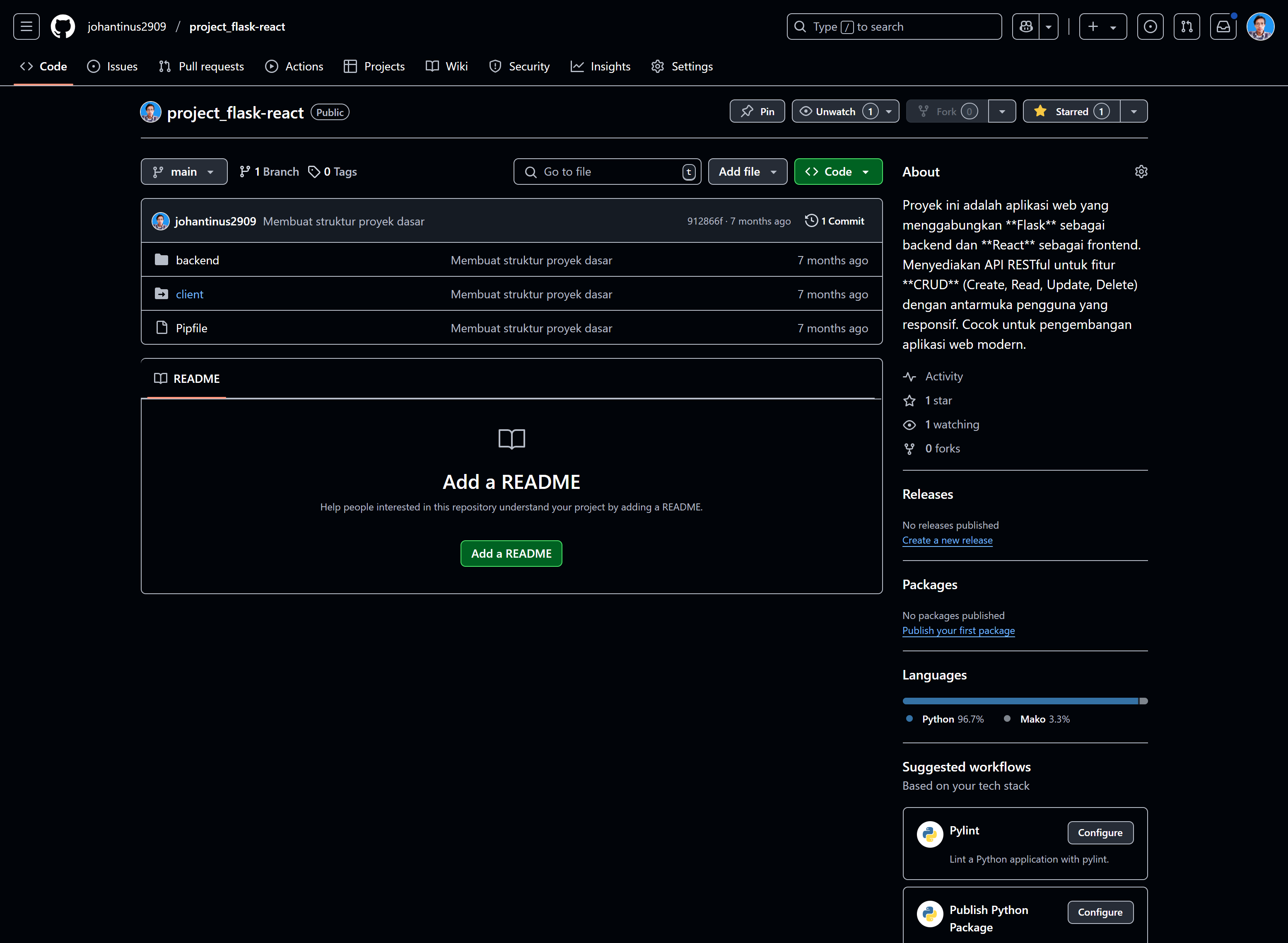Screen dimensions: 1288x943
Task: Open the hamburger navigation menu
Action: 26,26
